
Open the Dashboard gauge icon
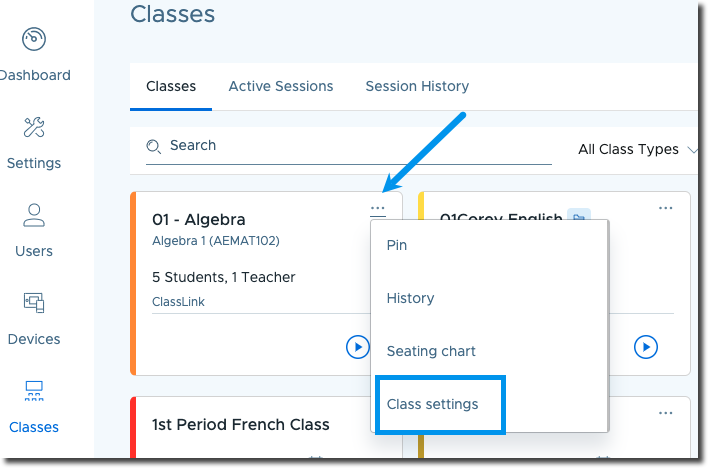point(34,40)
